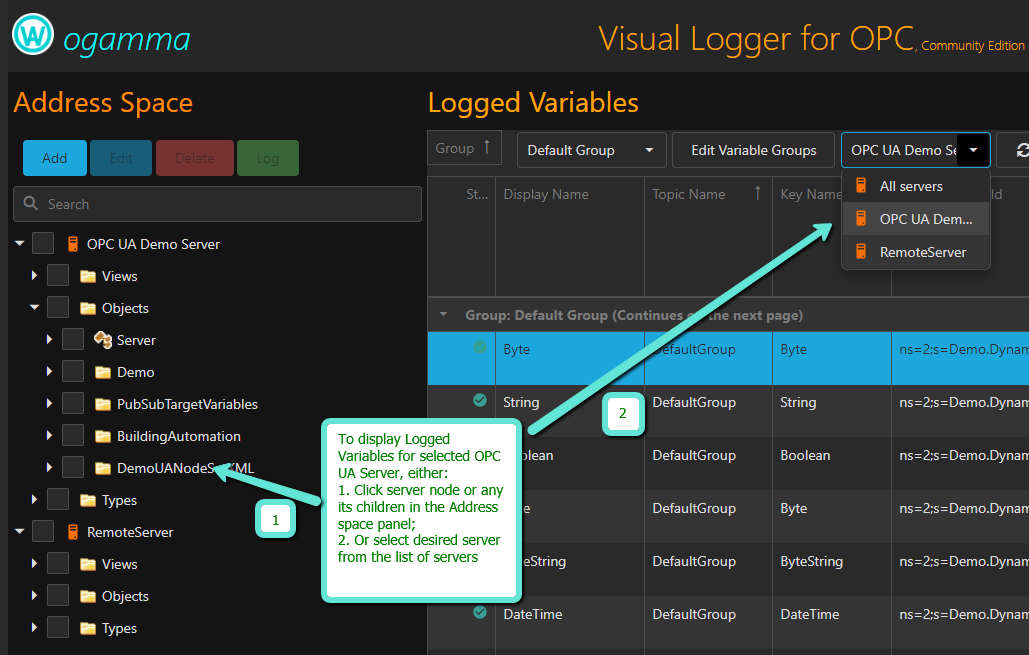The height and width of the screenshot is (655, 1029).
Task: Check the BuildingAutomation folder checkbox
Action: click(x=73, y=436)
